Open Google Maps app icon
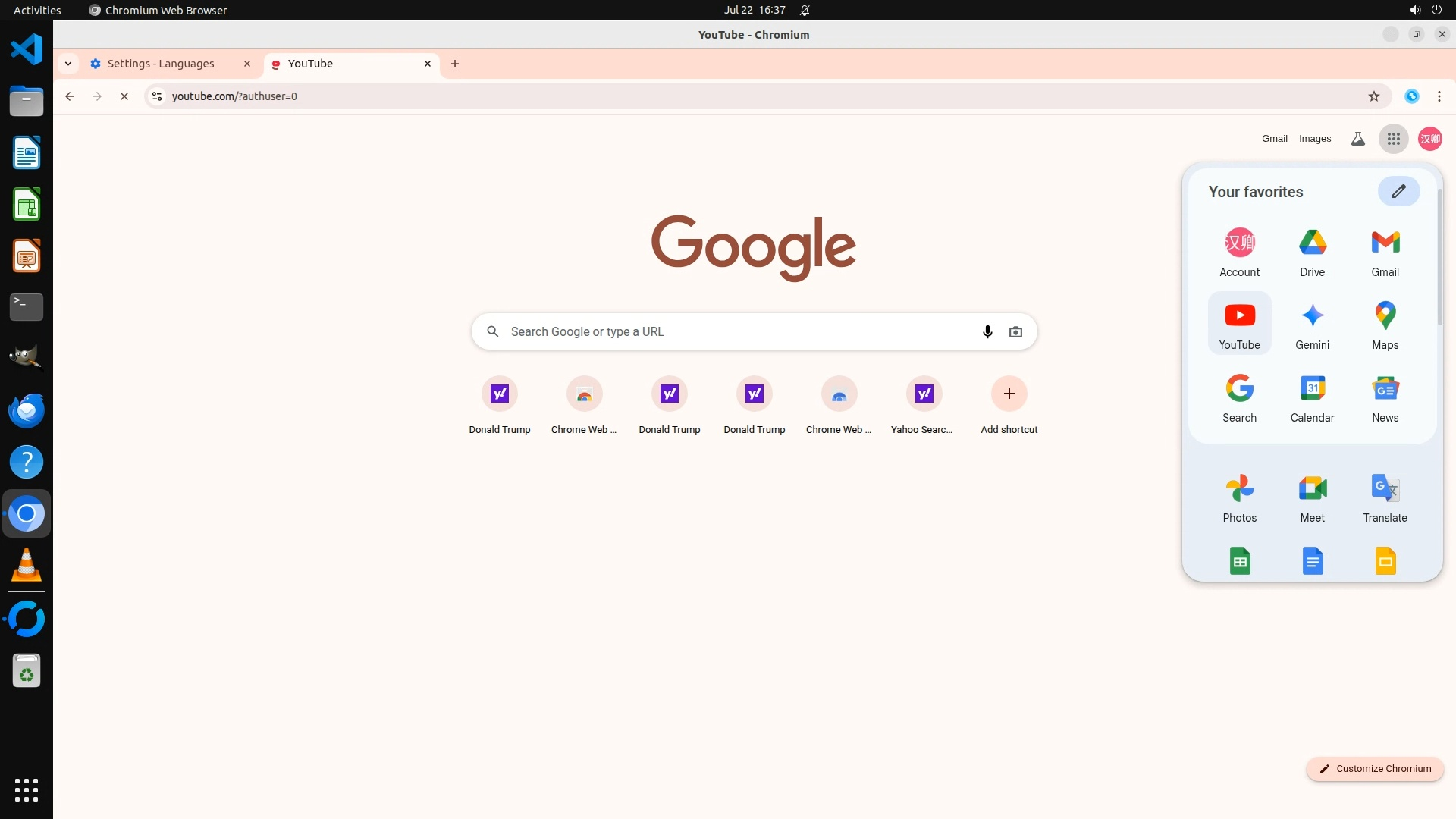 coord(1385,324)
